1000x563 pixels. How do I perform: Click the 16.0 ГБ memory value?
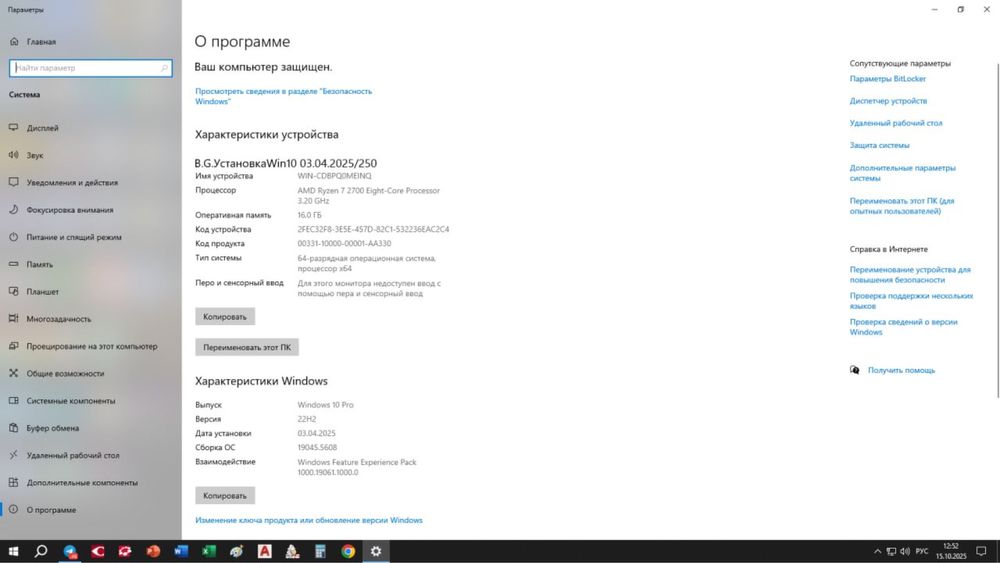(309, 216)
